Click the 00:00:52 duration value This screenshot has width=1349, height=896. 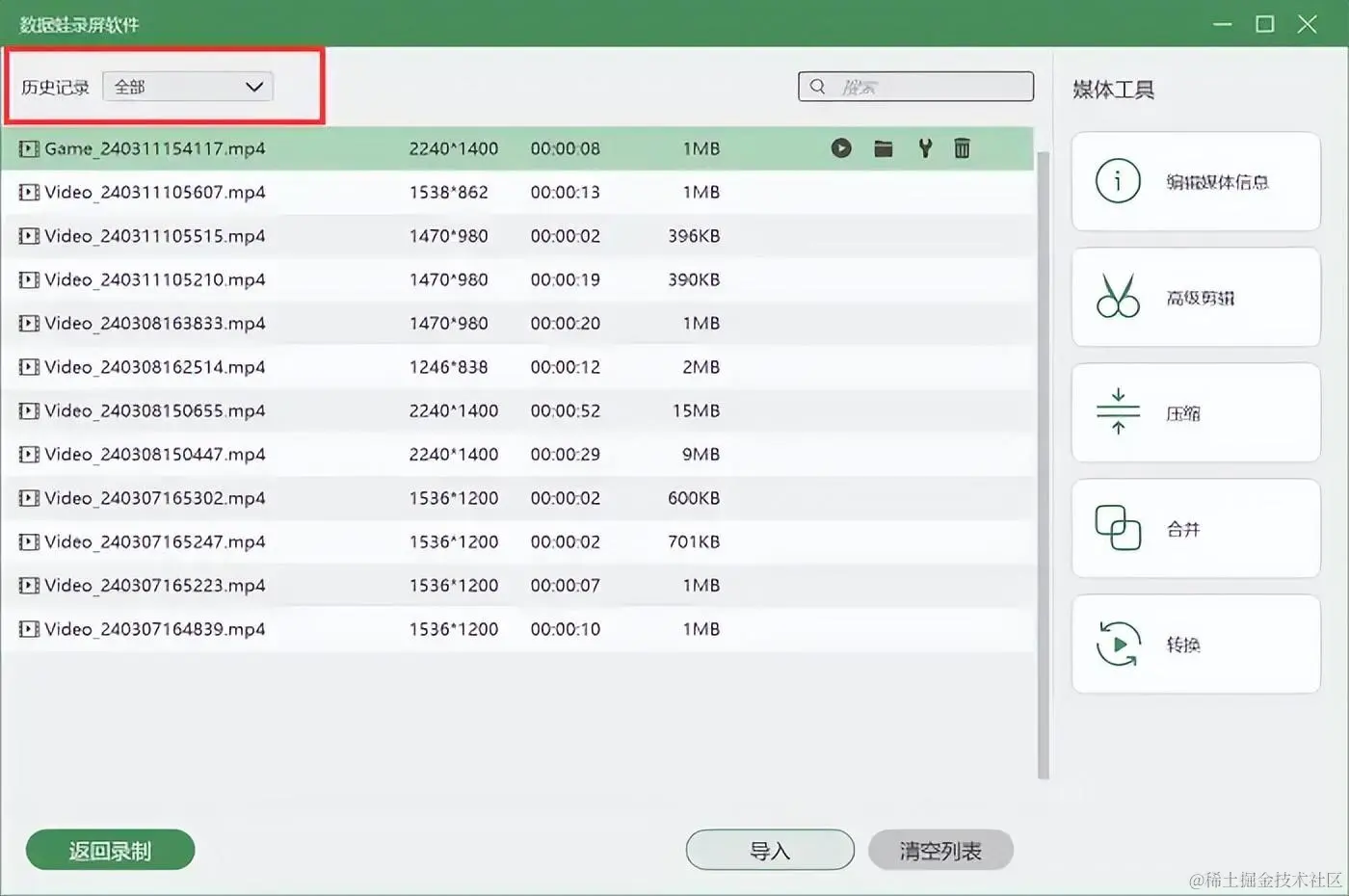[566, 411]
